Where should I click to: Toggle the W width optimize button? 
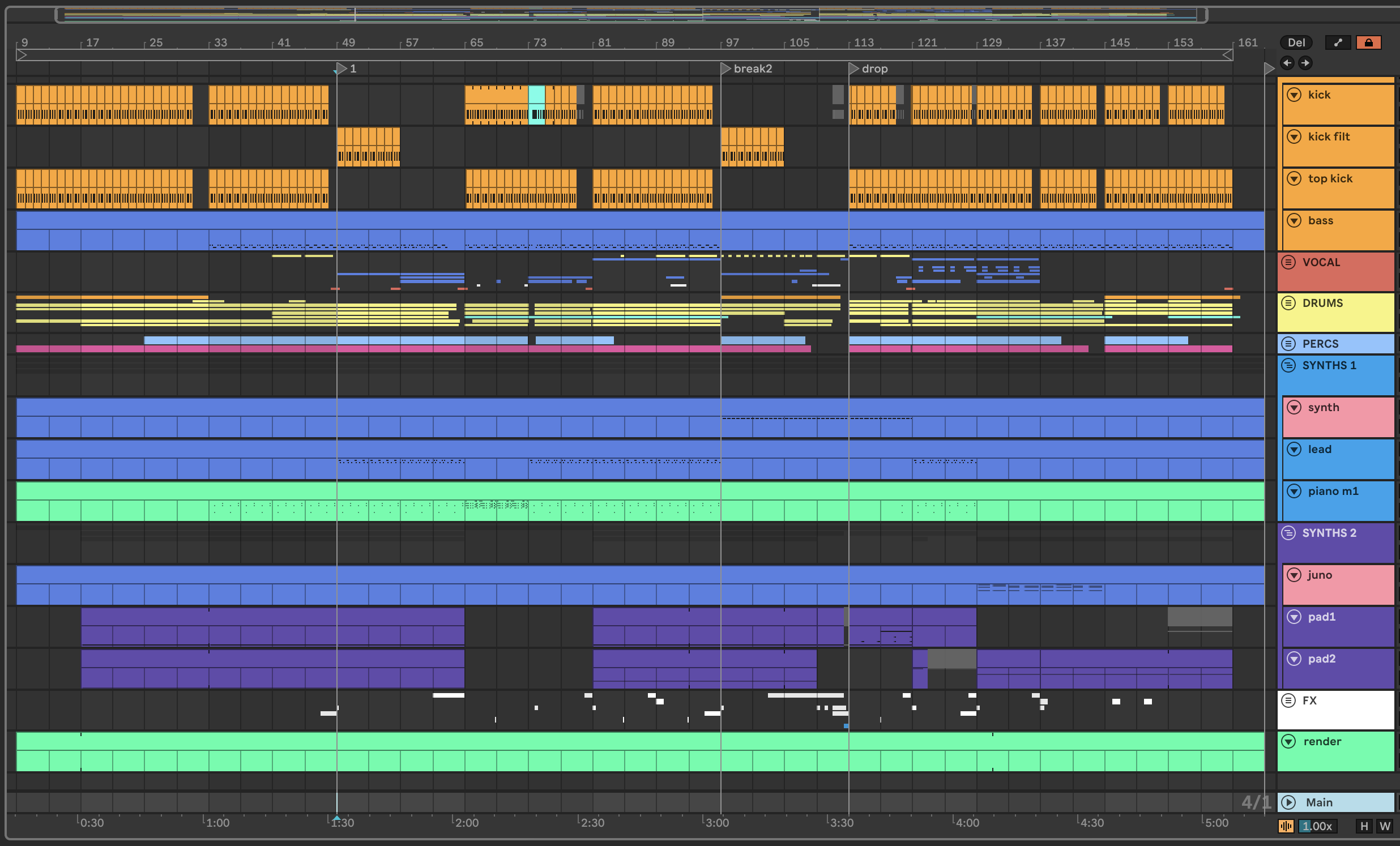pos(1385,826)
